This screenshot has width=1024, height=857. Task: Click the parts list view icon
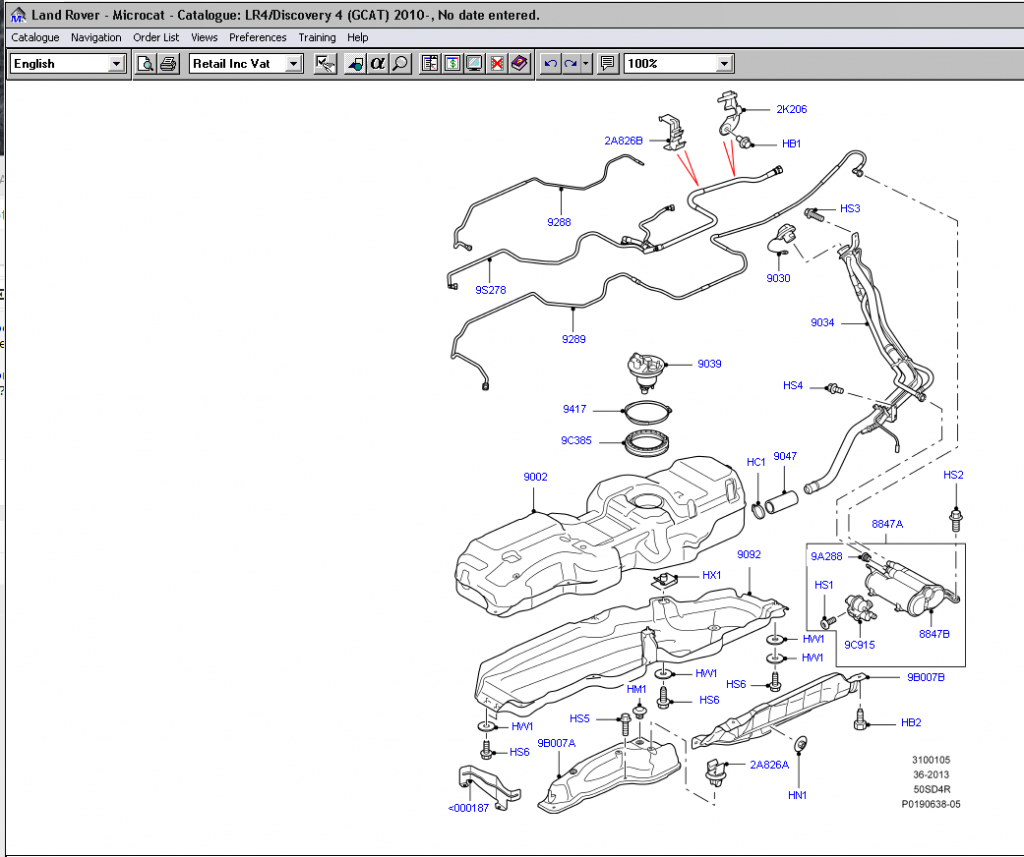[430, 63]
